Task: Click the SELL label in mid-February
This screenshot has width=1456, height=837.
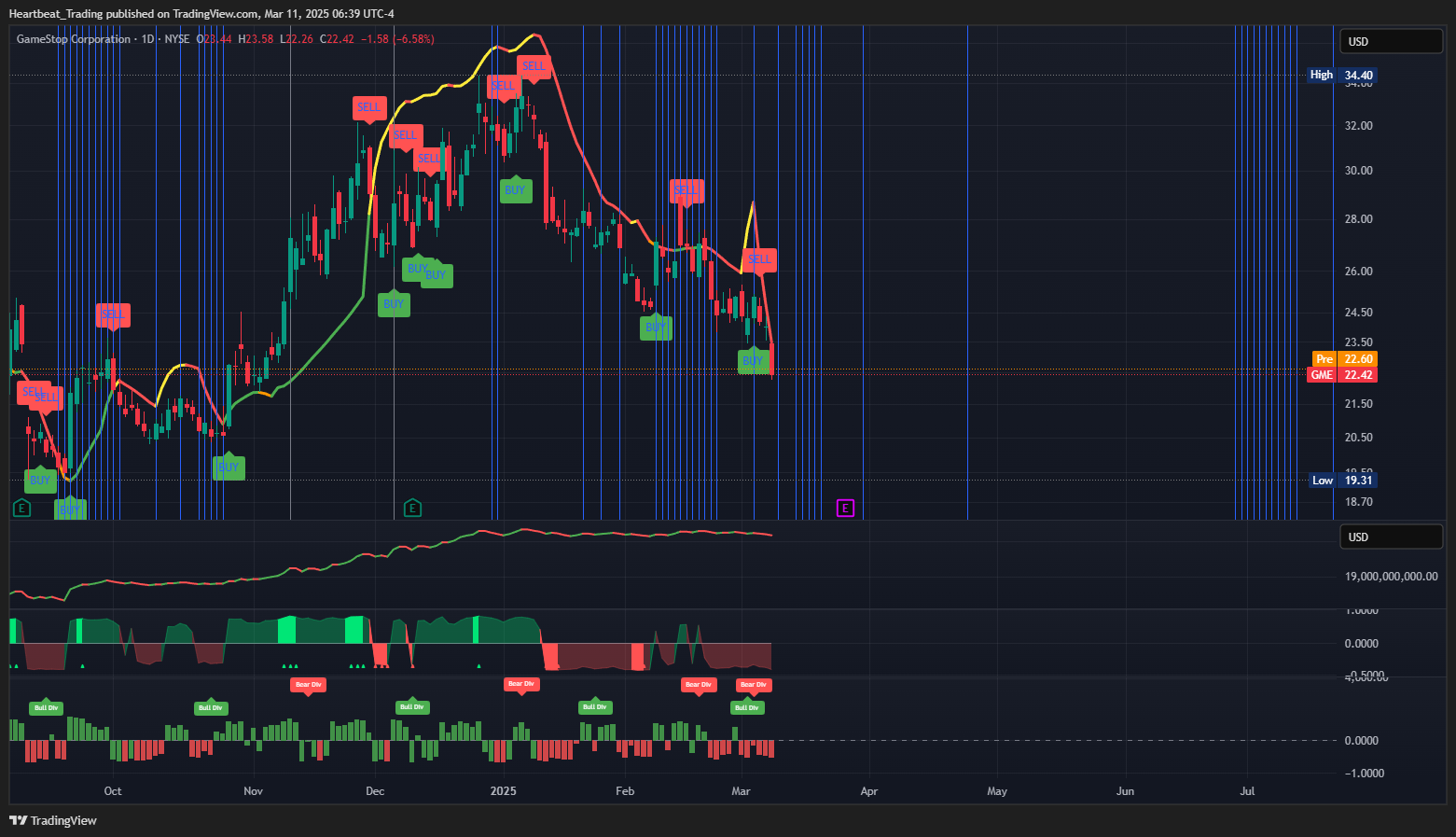Action: click(686, 190)
